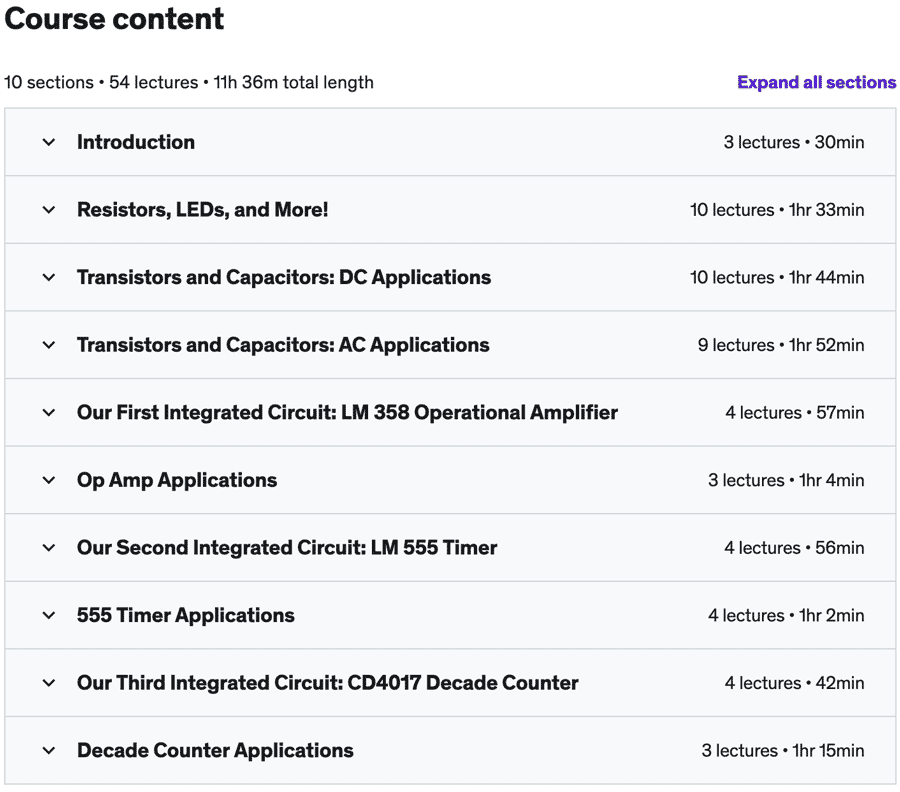The image size is (900, 792).
Task: Click the 555 Timer Applications heading
Action: [185, 615]
